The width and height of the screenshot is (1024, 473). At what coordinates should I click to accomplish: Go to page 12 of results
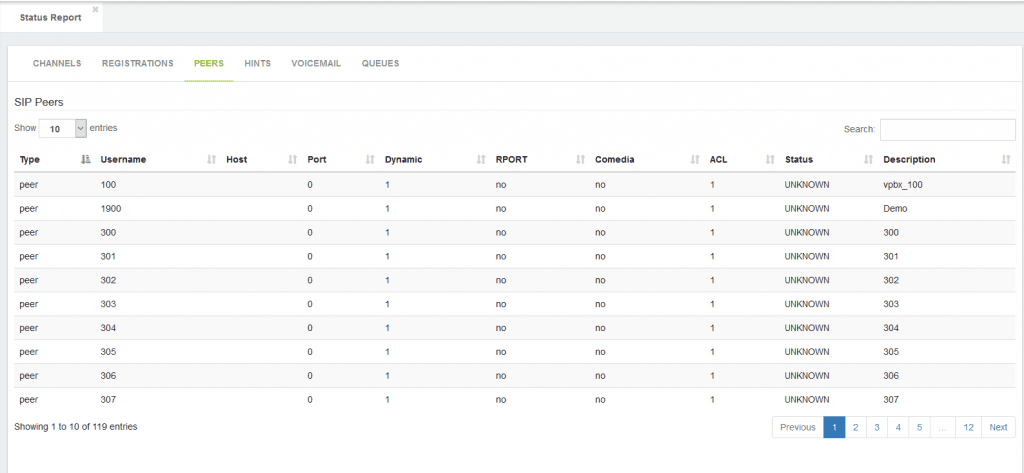click(968, 427)
